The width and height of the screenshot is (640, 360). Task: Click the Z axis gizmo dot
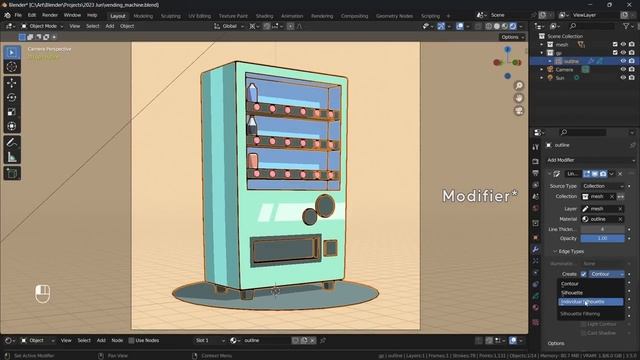click(x=507, y=49)
